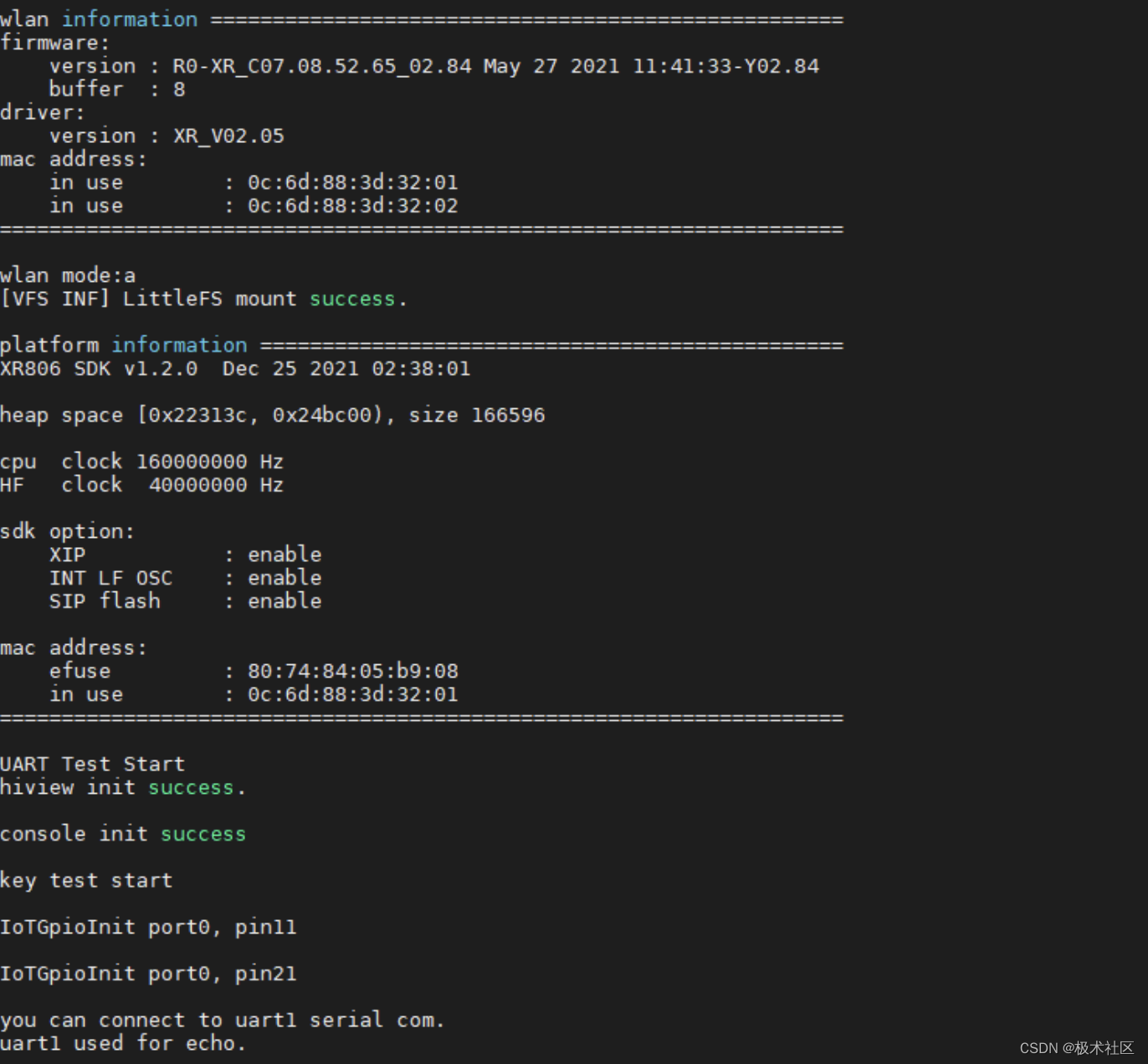Click the LittleFS mount success message

[203, 299]
